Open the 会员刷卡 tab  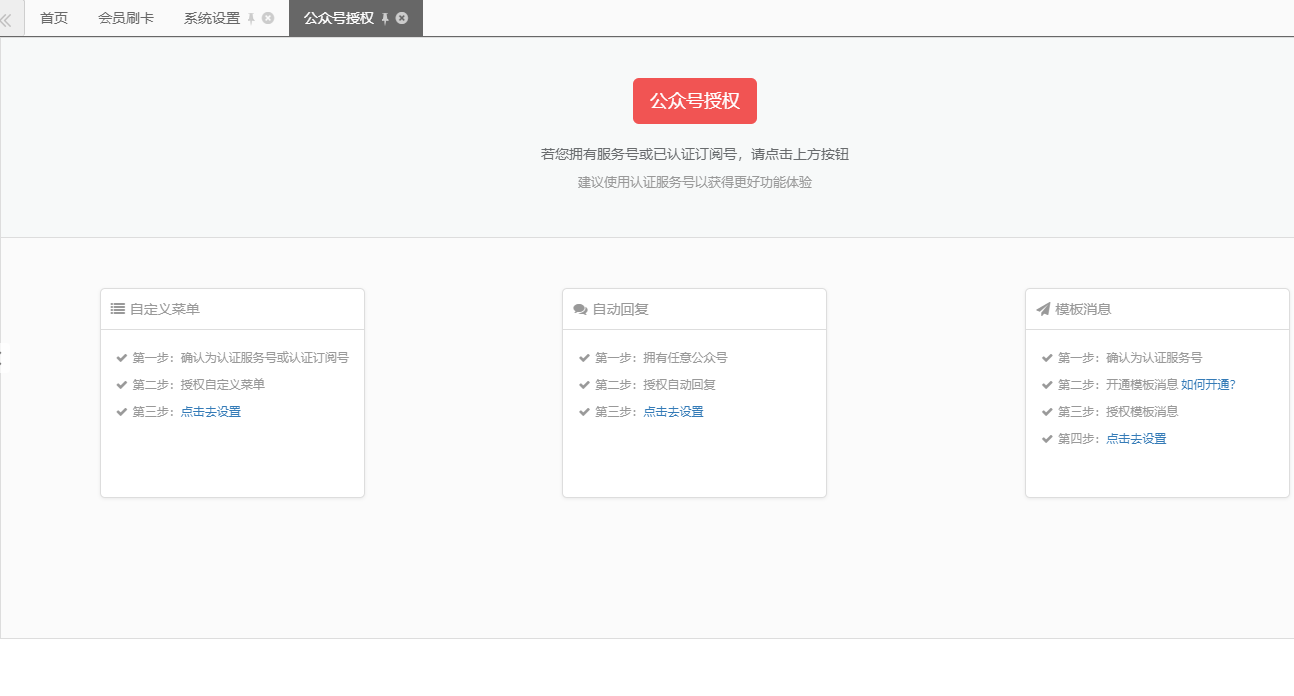coord(126,18)
